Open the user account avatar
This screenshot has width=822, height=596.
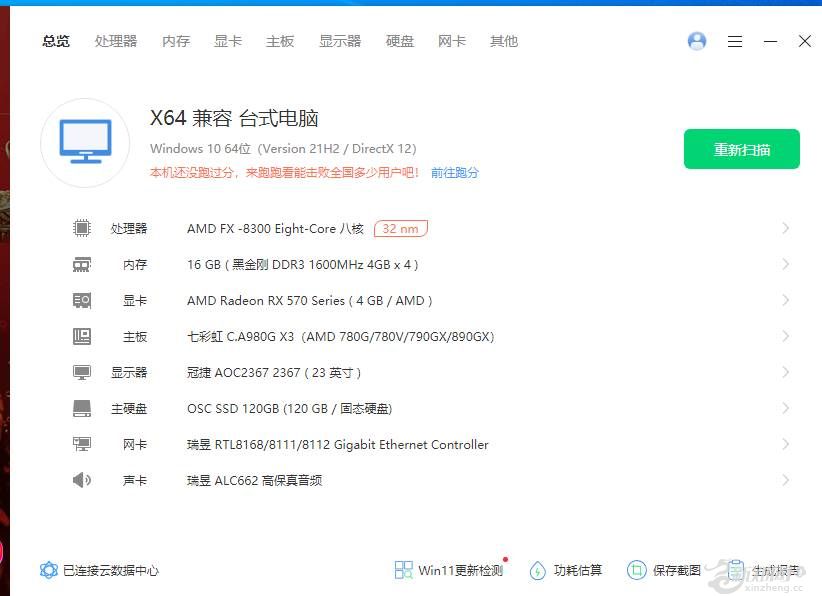pos(697,41)
